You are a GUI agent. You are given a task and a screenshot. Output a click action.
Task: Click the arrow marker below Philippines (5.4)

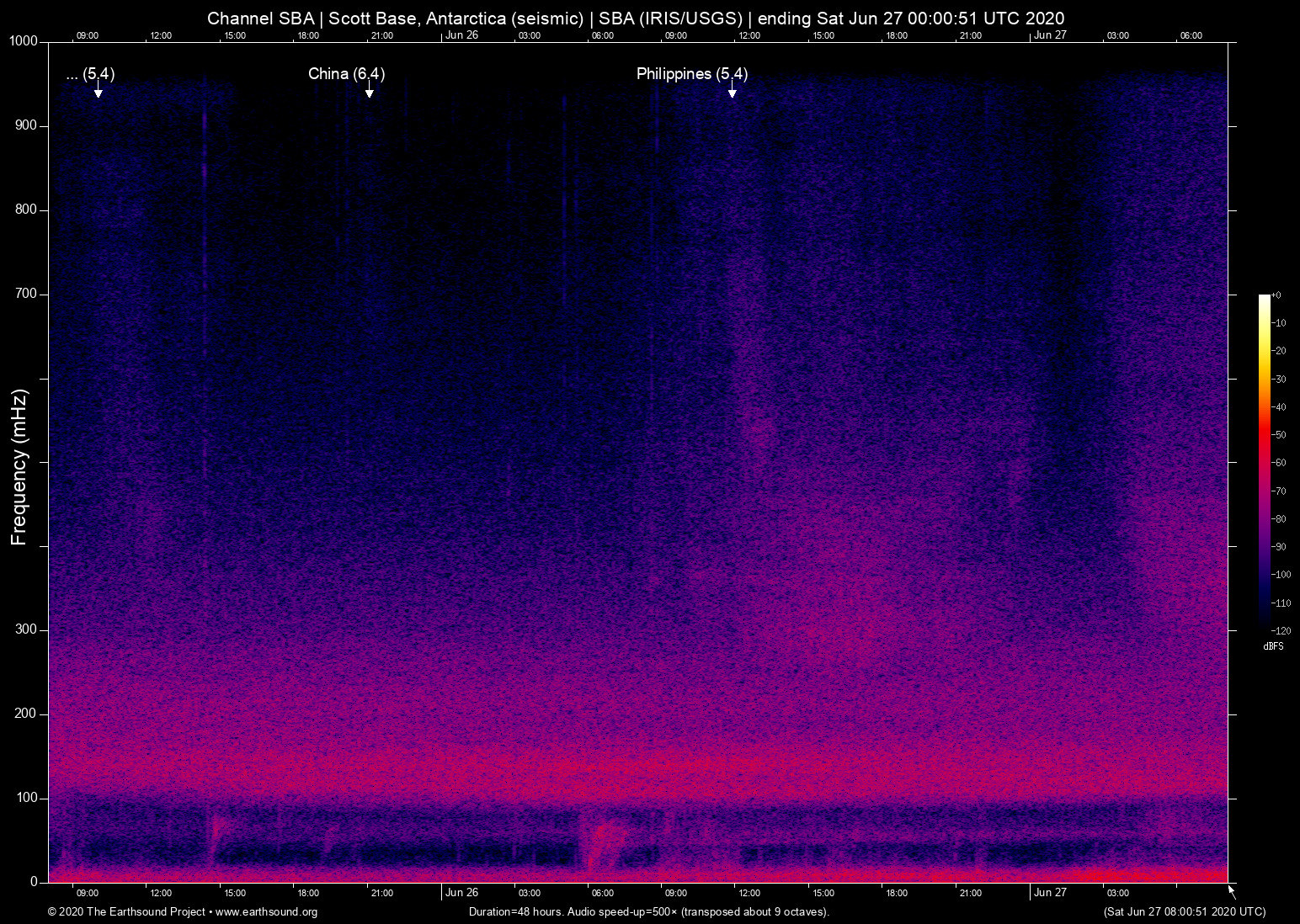pos(732,91)
